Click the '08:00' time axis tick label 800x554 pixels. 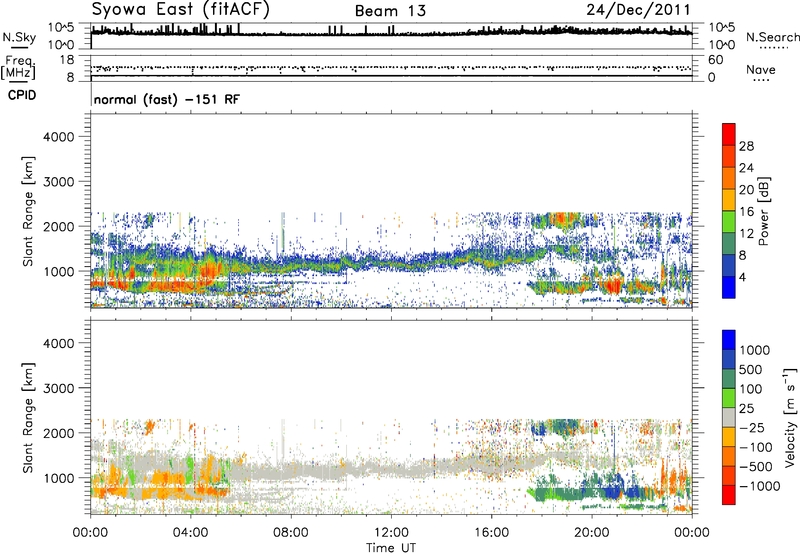pos(291,533)
